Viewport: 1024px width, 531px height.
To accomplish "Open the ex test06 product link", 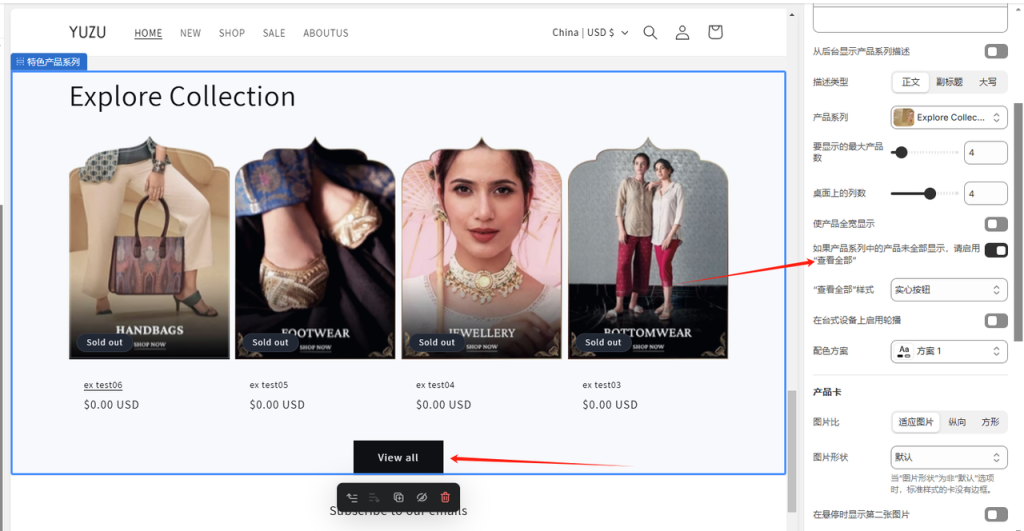I will tap(103, 385).
